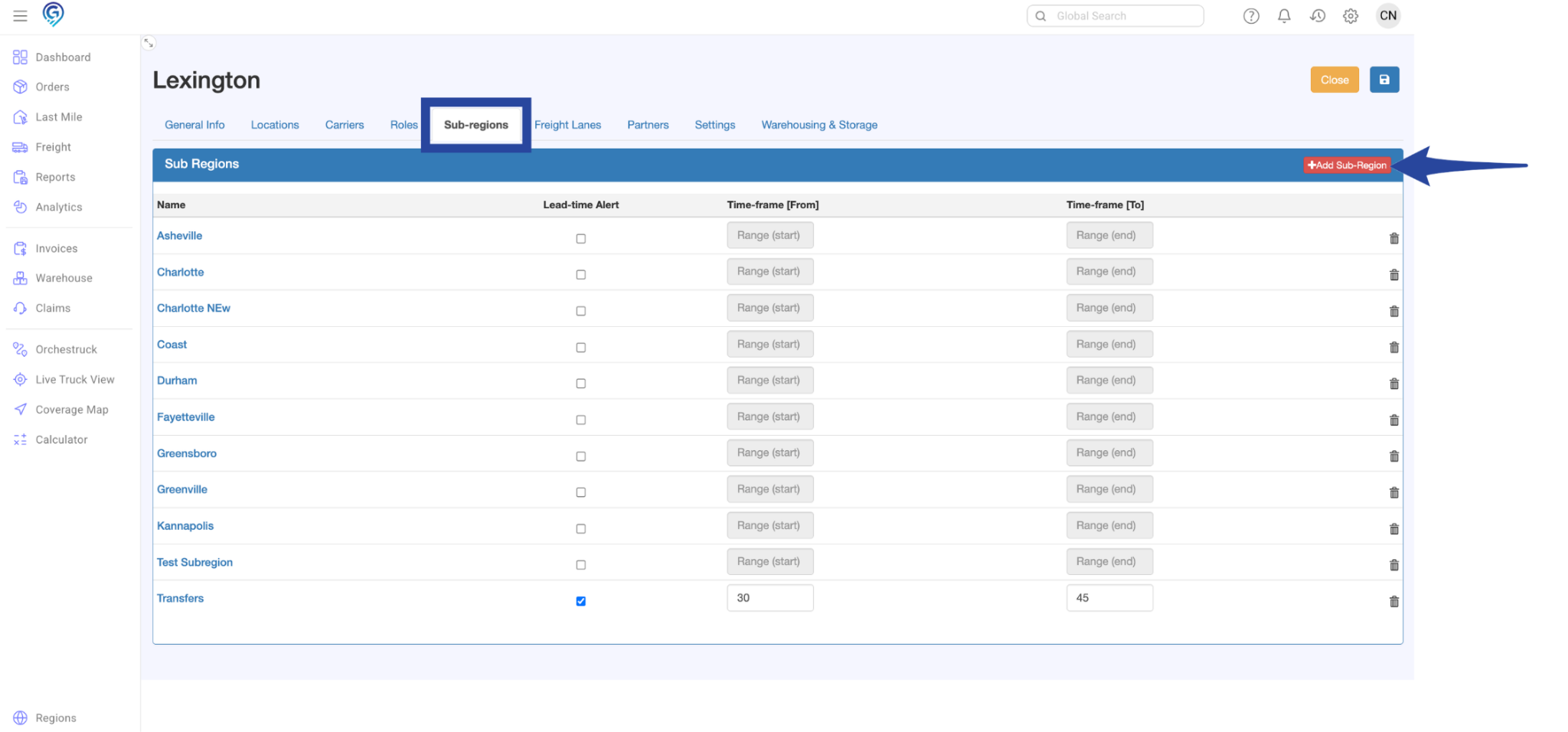Open the hamburger menu icon
This screenshot has height=732, width=1568.
coord(20,15)
